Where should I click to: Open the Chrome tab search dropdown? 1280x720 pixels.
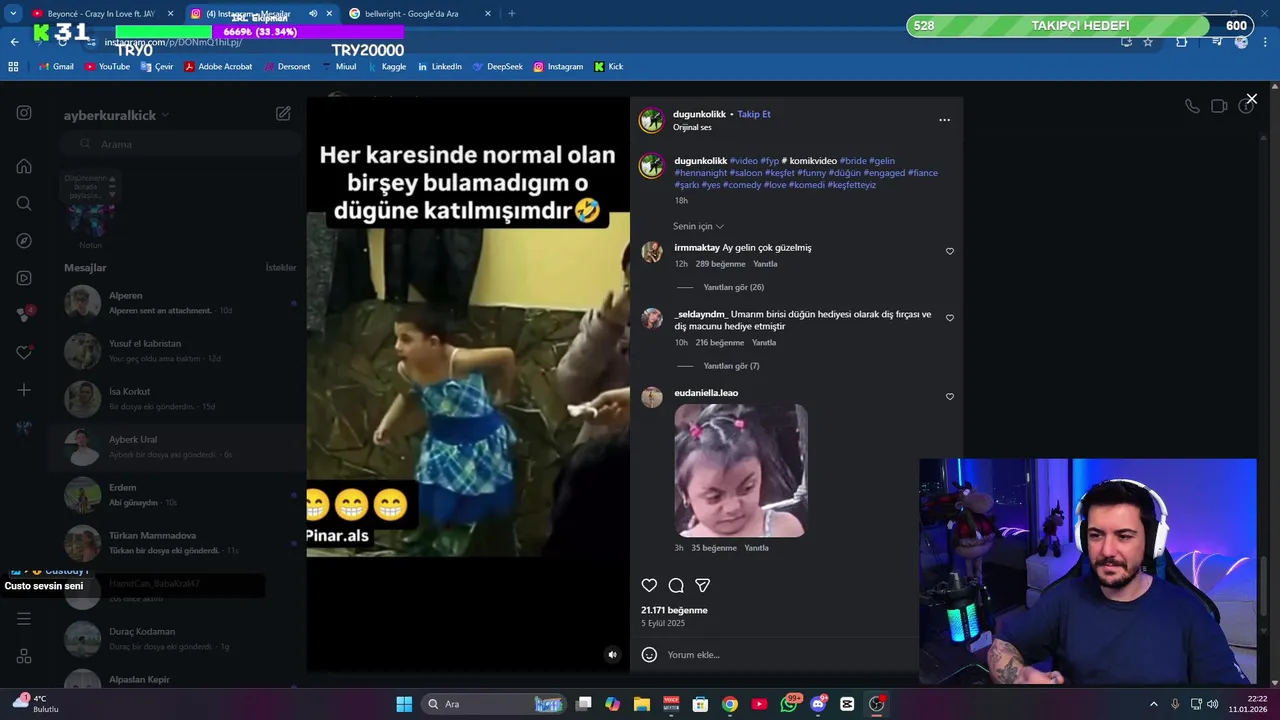(x=13, y=13)
